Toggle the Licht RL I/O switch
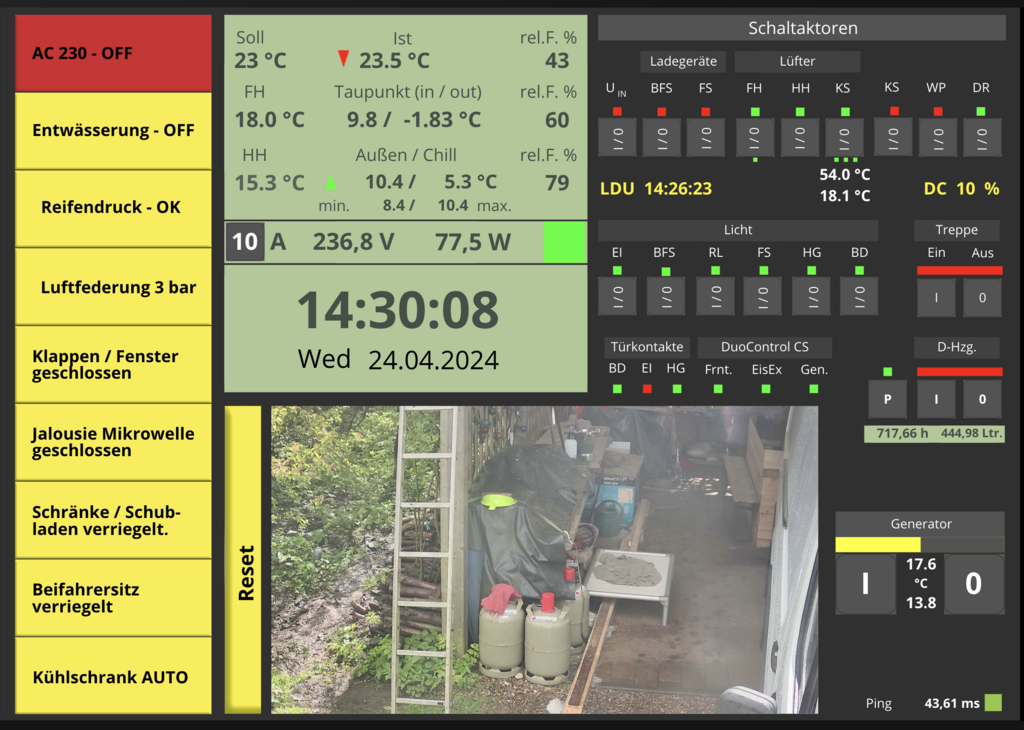This screenshot has height=730, width=1024. point(715,296)
